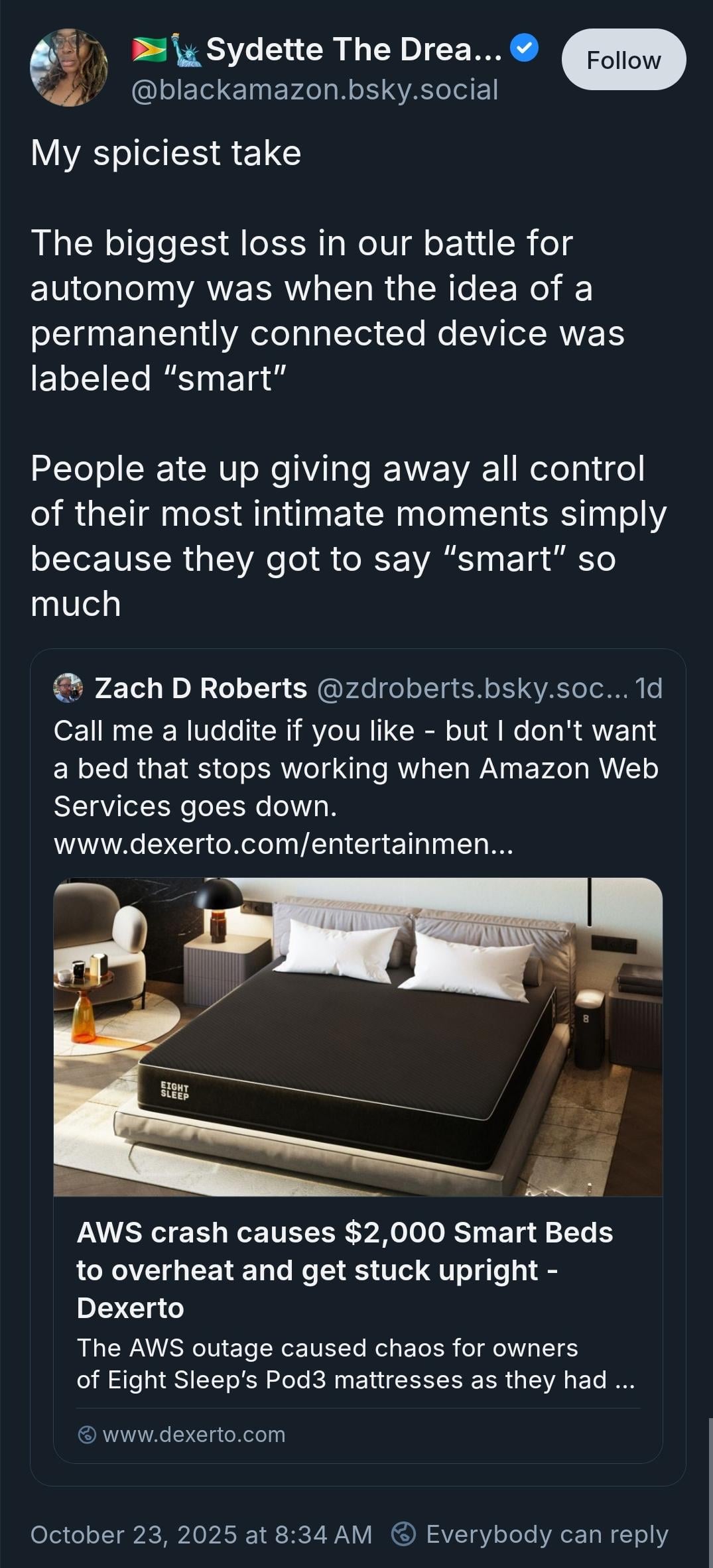The image size is (713, 1568).
Task: Open @zdroberts.bsky.soc... handle link
Action: (472, 688)
